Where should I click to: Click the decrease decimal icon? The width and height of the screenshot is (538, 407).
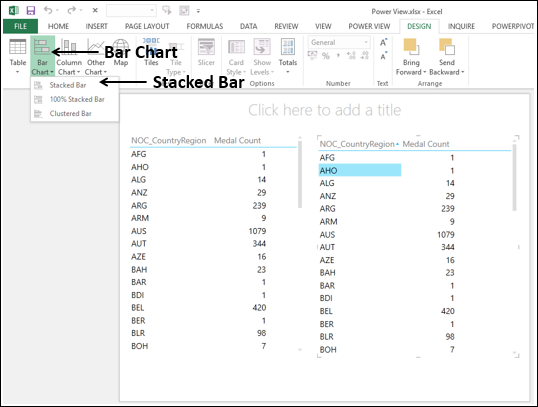pos(364,56)
